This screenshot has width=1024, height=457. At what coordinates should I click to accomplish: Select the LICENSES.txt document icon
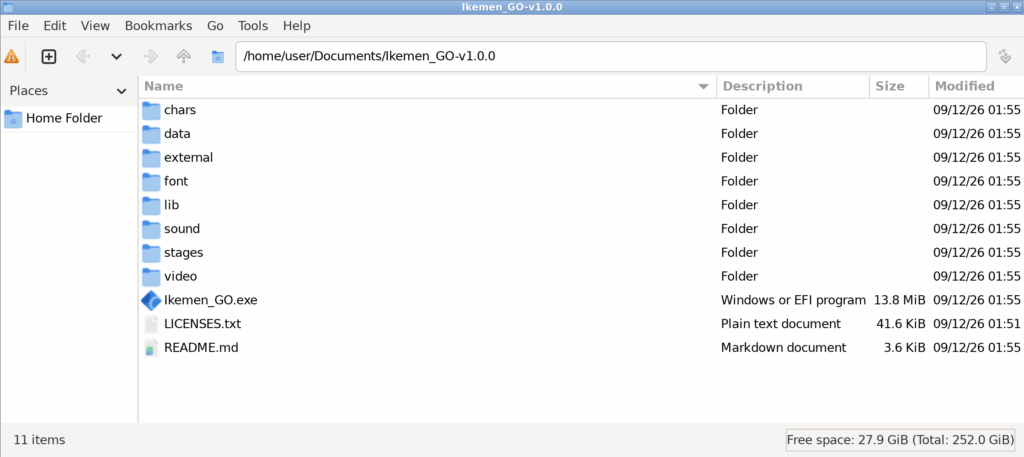pyautogui.click(x=151, y=324)
